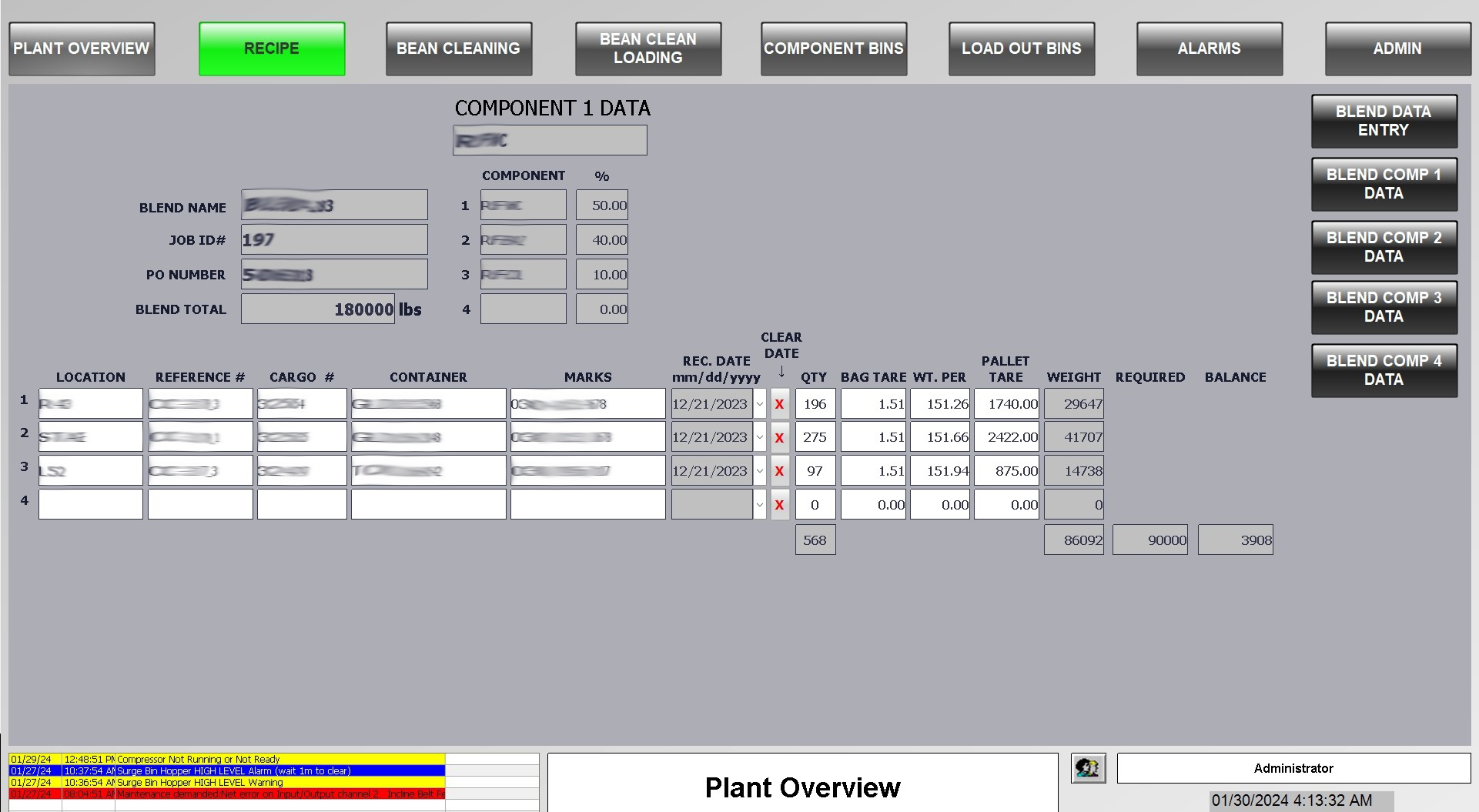Click row 4 Location input field
The height and width of the screenshot is (812, 1479).
(91, 505)
